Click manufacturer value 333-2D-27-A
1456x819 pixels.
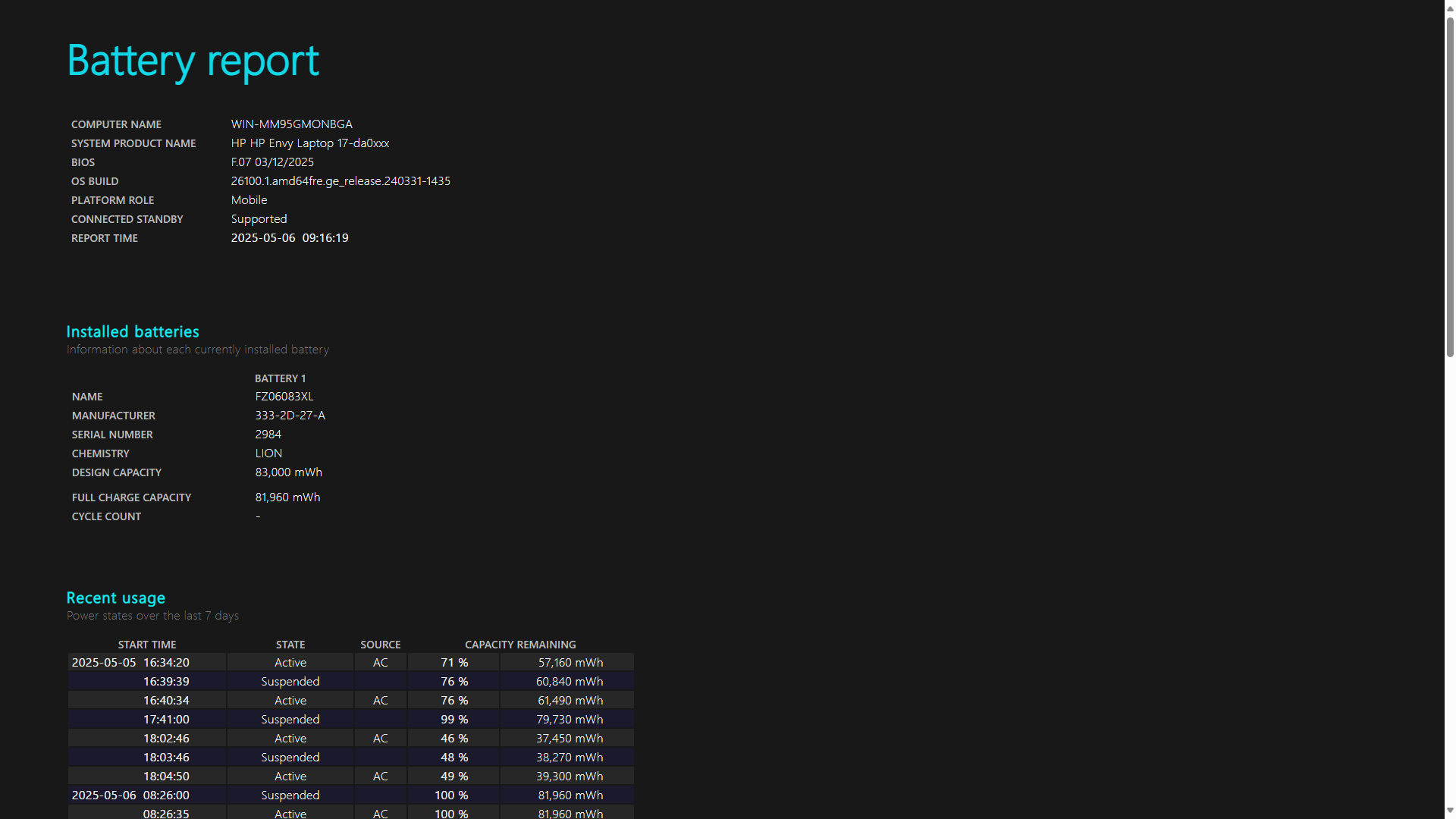point(290,416)
